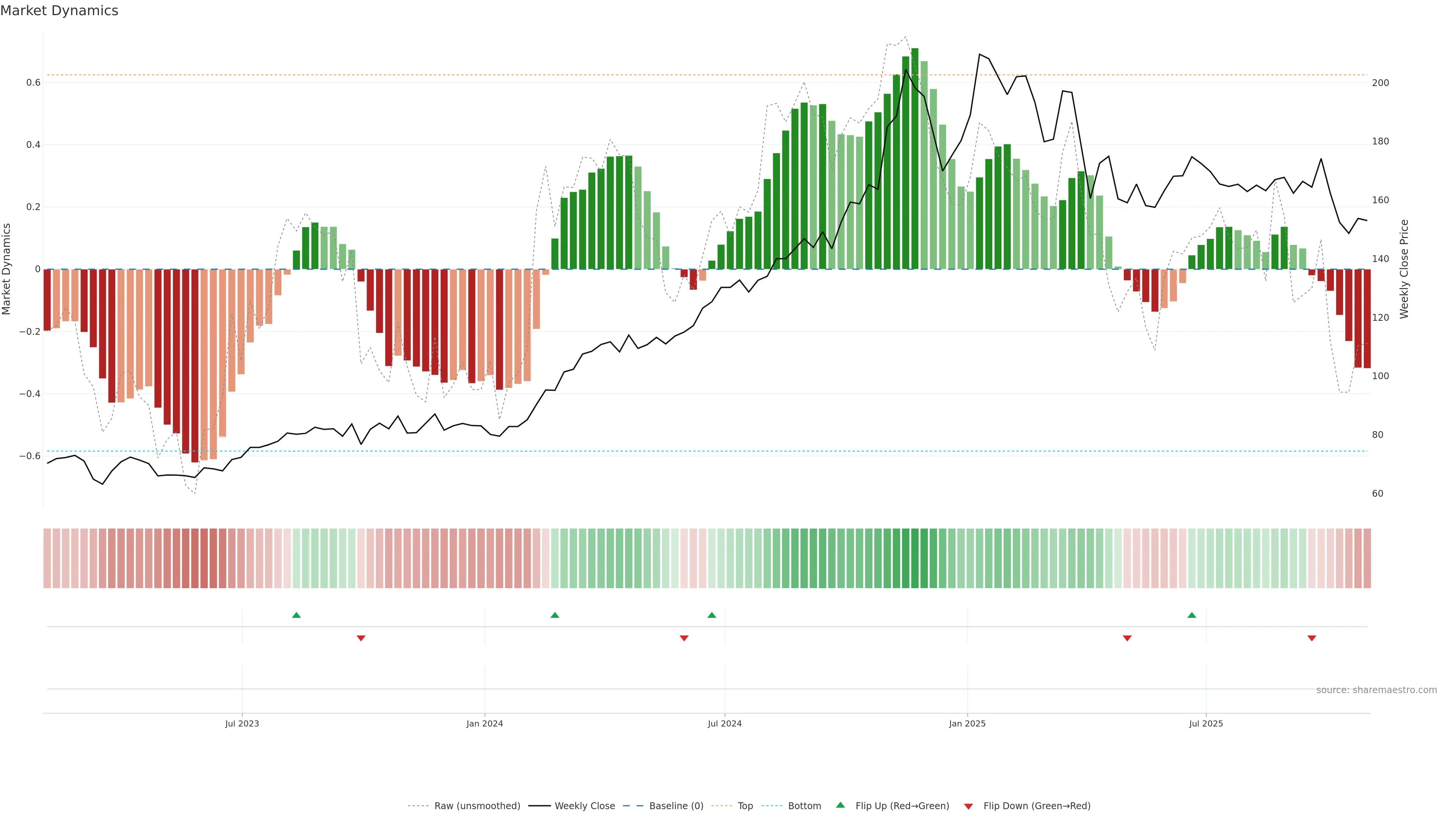Click the green flip-up marker just before Jul 2024
Screen dimensions: 1456x819
(712, 615)
